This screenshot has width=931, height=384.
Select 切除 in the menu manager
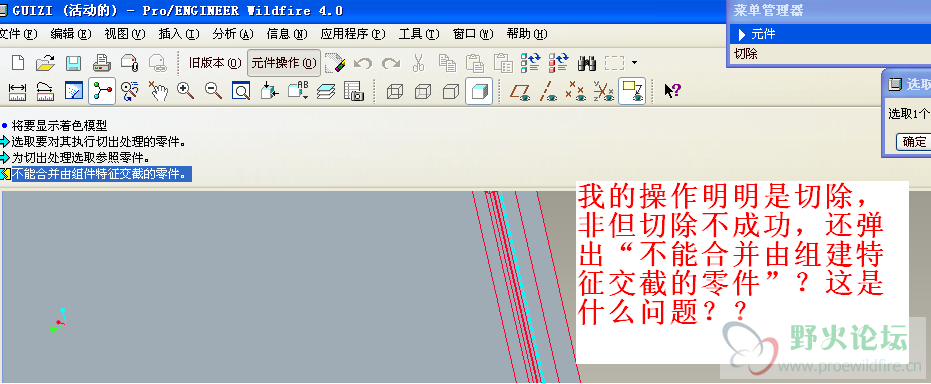tap(746, 54)
